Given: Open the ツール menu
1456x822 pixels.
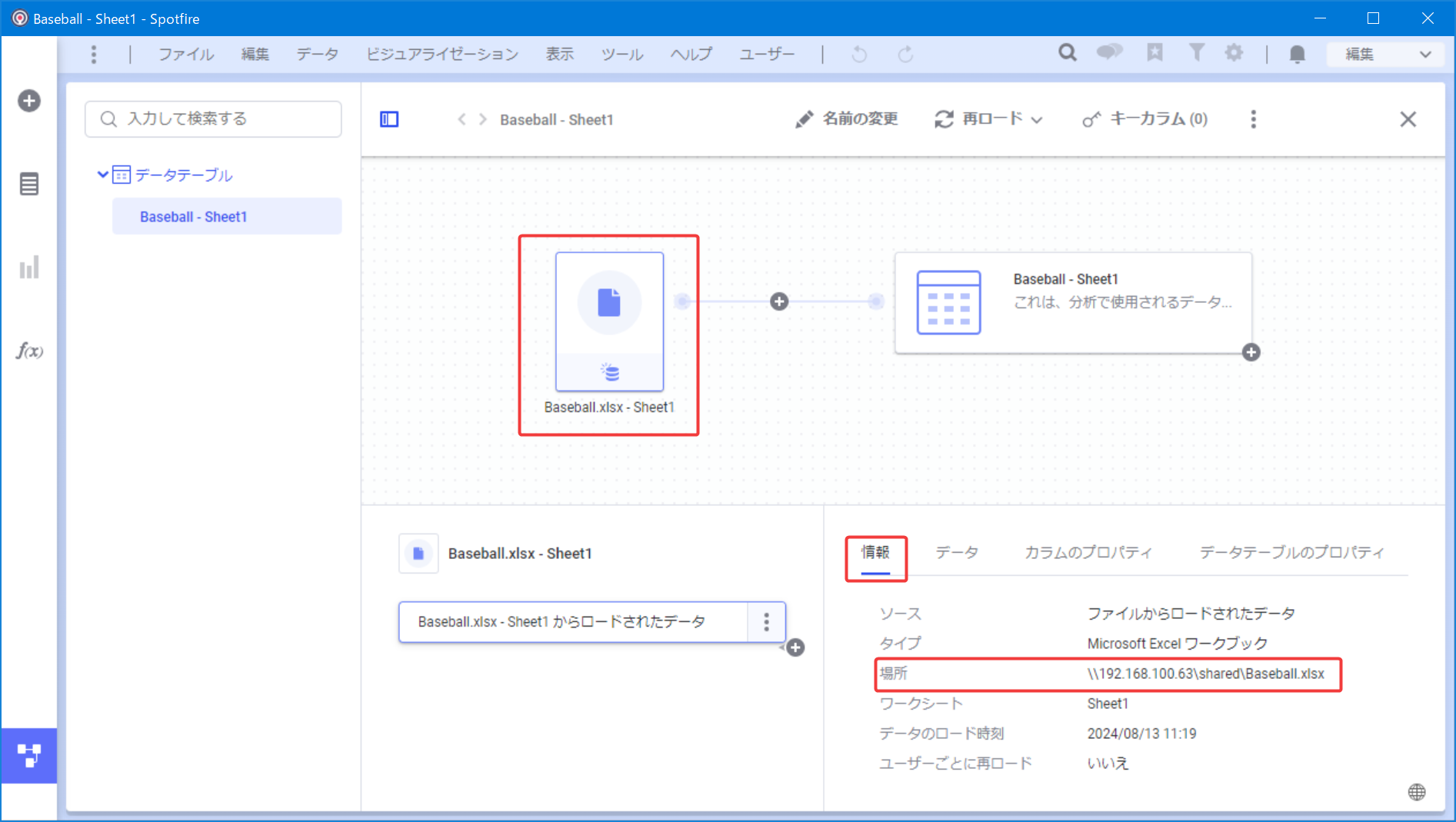Looking at the screenshot, I should click(622, 54).
